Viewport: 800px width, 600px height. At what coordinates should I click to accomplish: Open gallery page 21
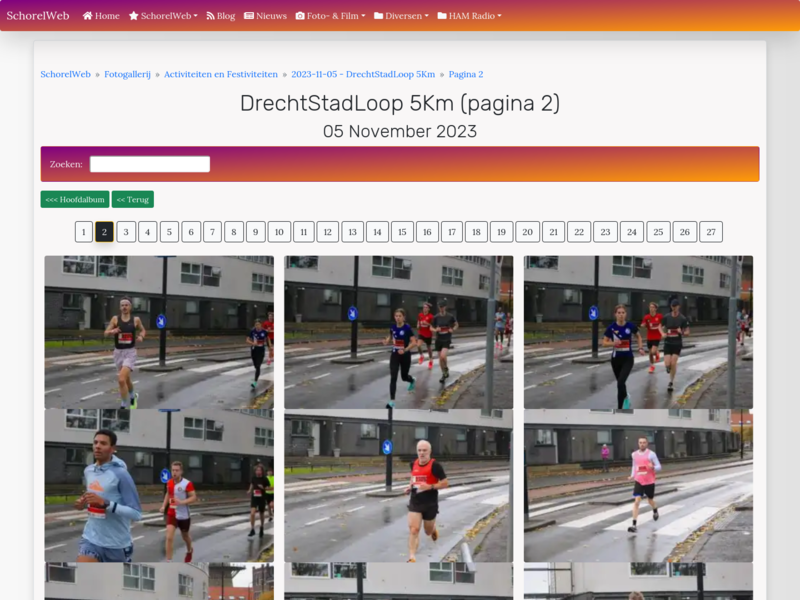click(554, 232)
